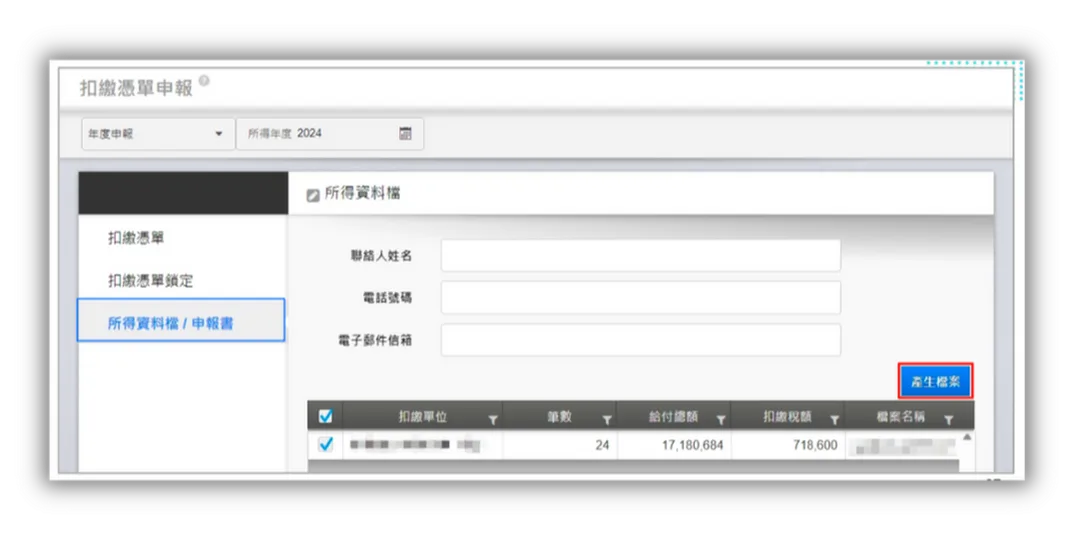Open the 所得年度 2024 year picker
Image resolution: width=1080 pixels, height=538 pixels.
(330, 134)
